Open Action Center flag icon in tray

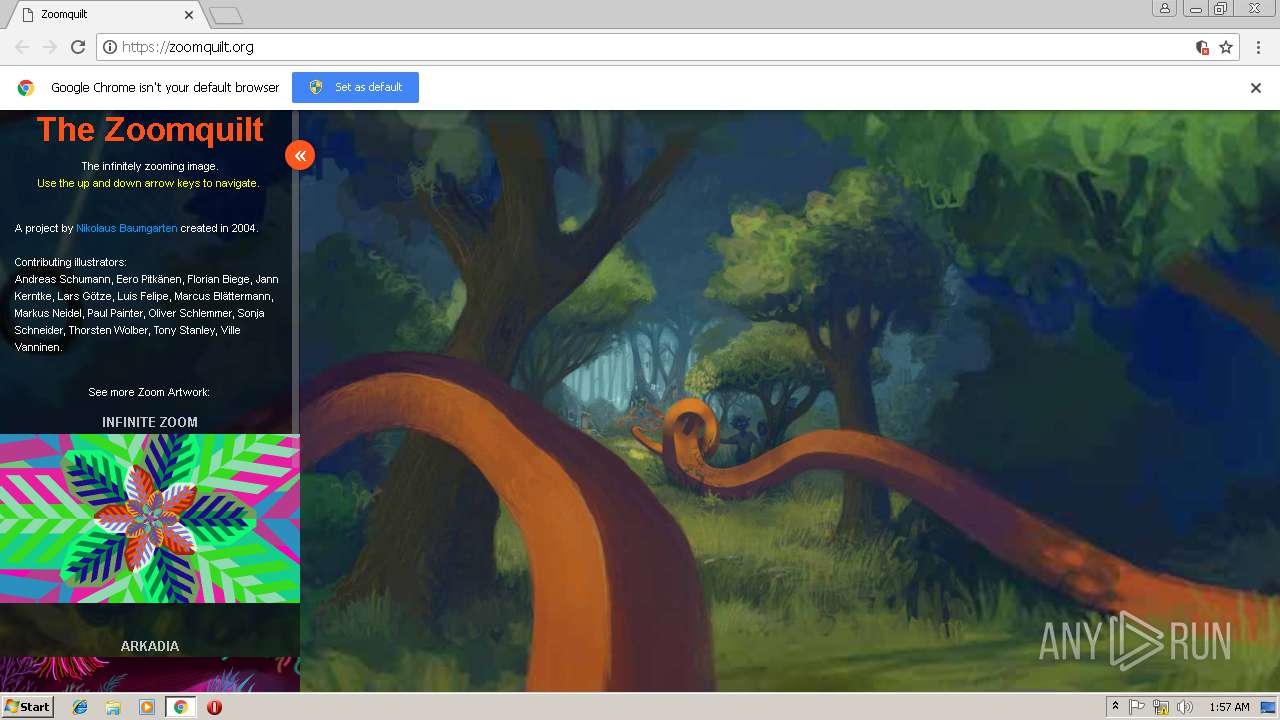[x=1137, y=707]
